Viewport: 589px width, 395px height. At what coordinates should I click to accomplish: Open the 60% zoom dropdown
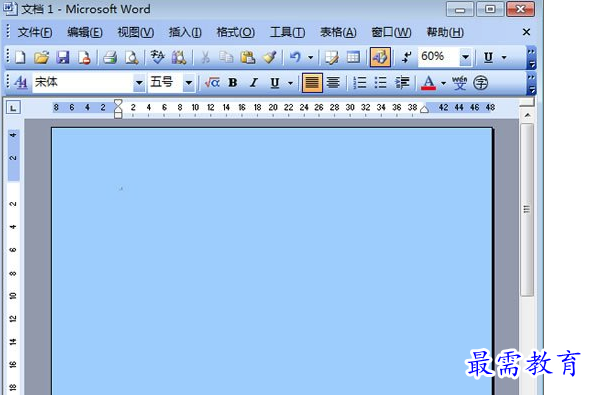tap(465, 57)
